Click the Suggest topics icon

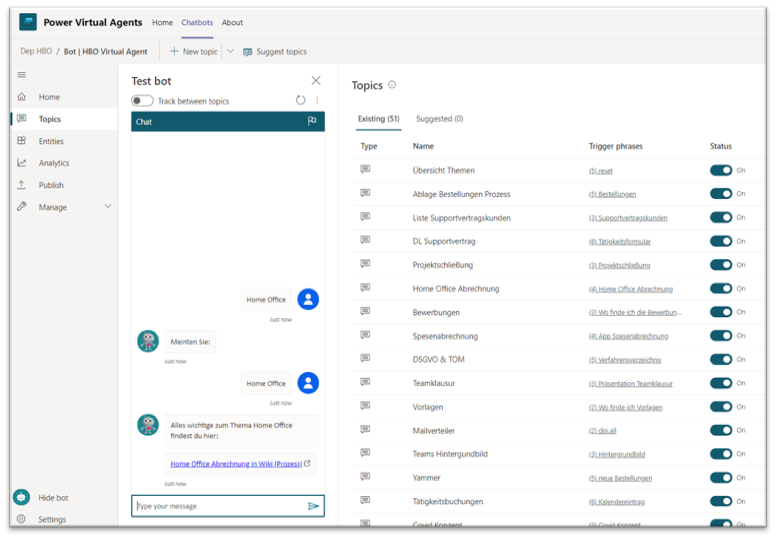248,52
